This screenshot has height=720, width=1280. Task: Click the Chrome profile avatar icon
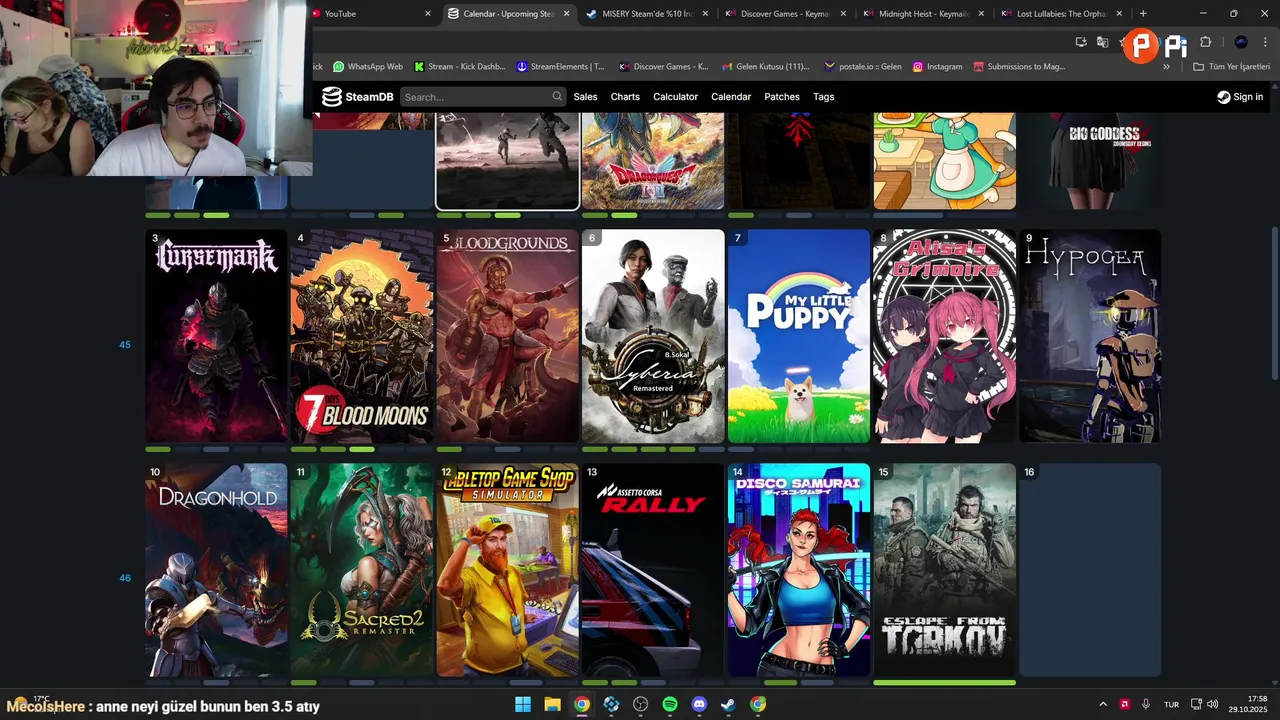pyautogui.click(x=1241, y=42)
